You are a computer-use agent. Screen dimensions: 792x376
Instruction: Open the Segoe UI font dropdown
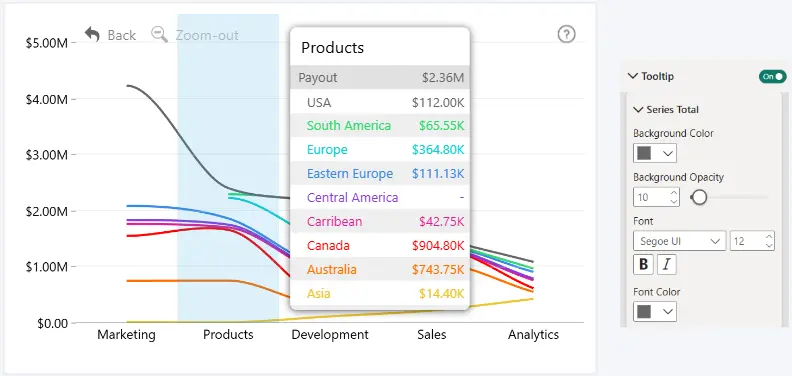(x=679, y=241)
